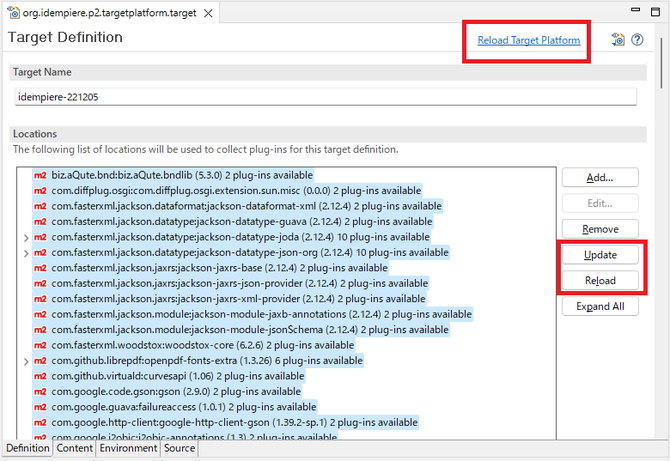This screenshot has height=461, width=670.
Task: Click the Remove button
Action: [600, 229]
